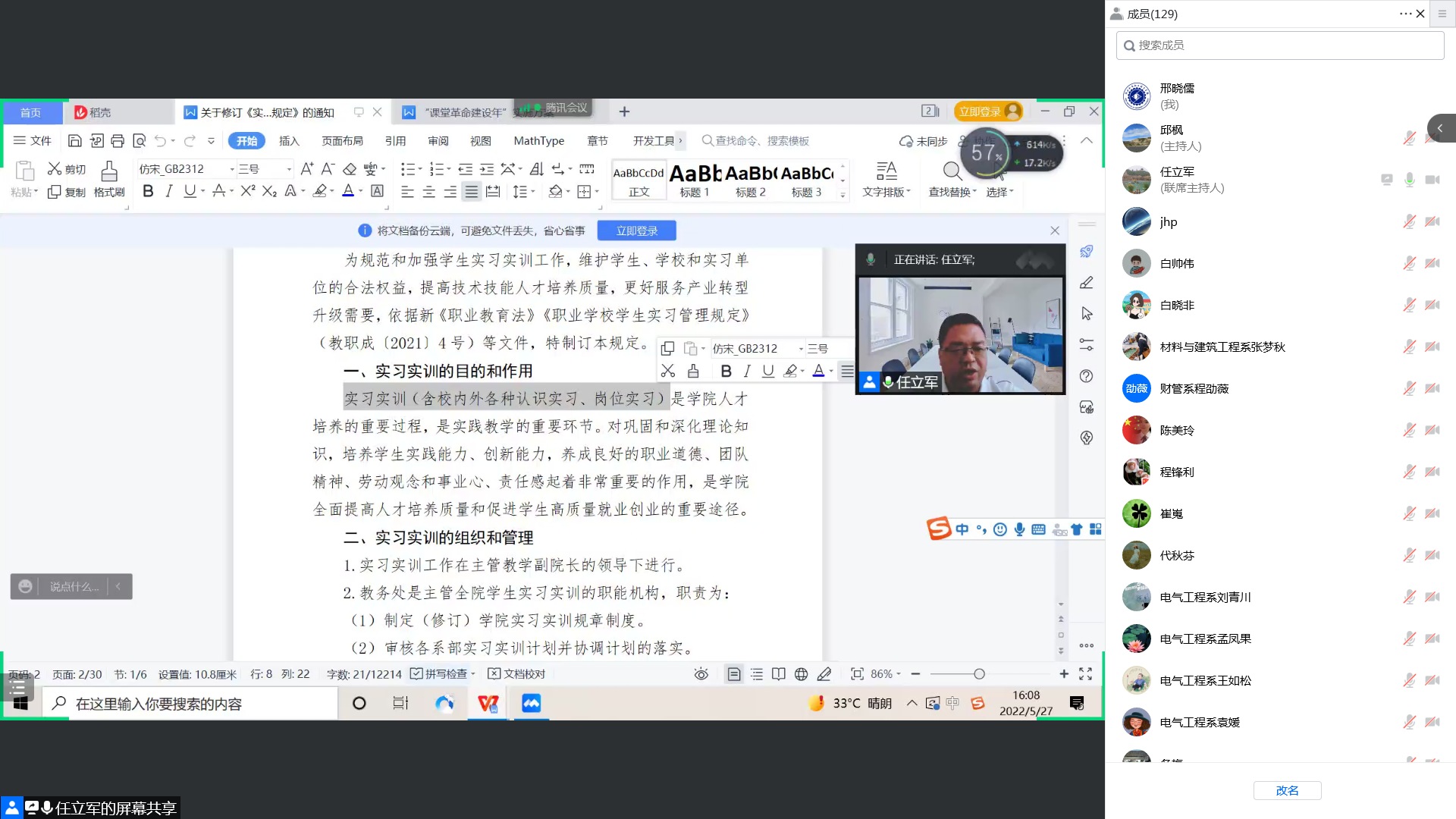Center align the paragraph
The height and width of the screenshot is (819, 1456).
point(428,191)
